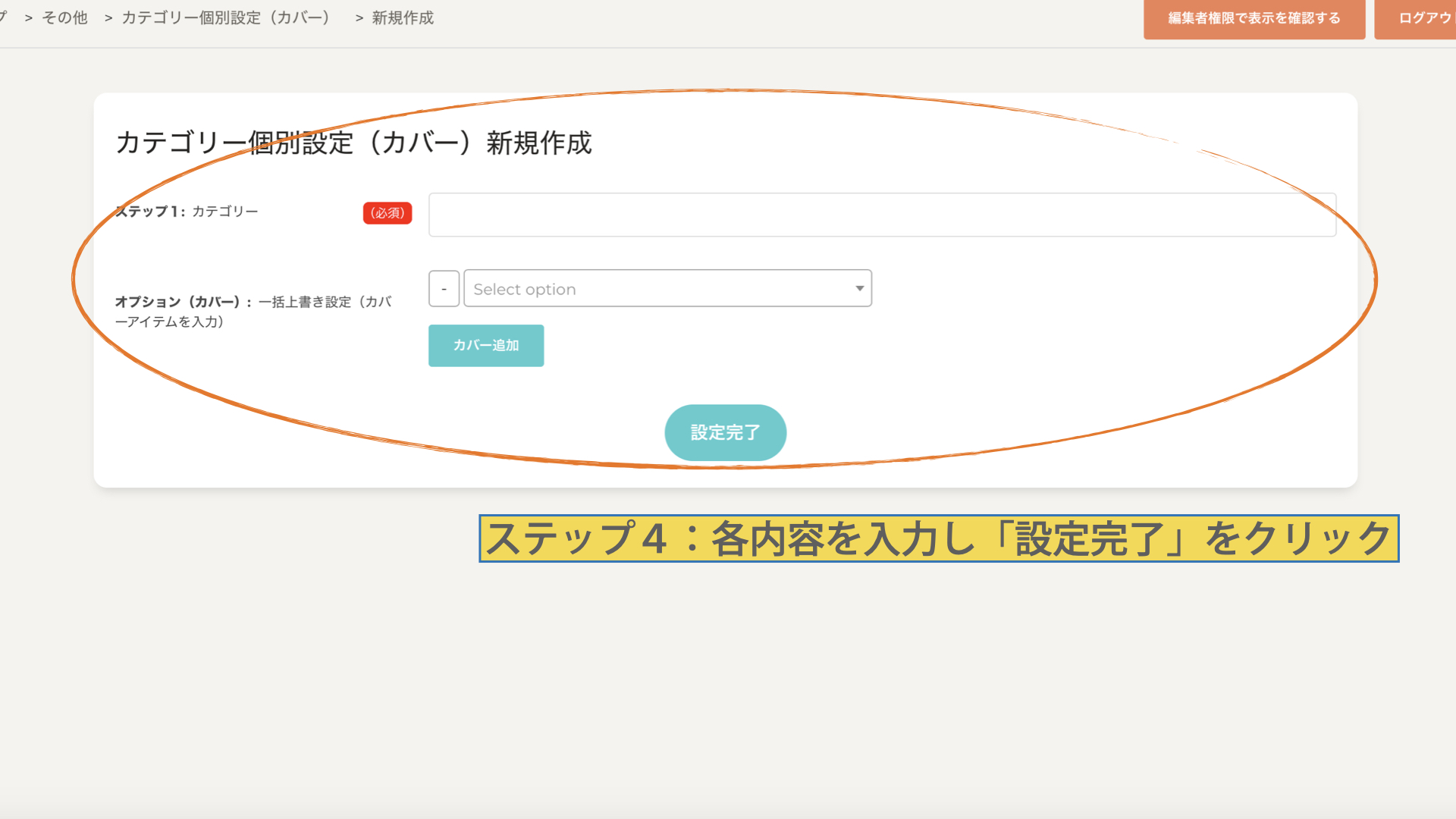The width and height of the screenshot is (1456, 819).
Task: Focus the ステップ1 カテゴリー input field
Action: [x=881, y=215]
